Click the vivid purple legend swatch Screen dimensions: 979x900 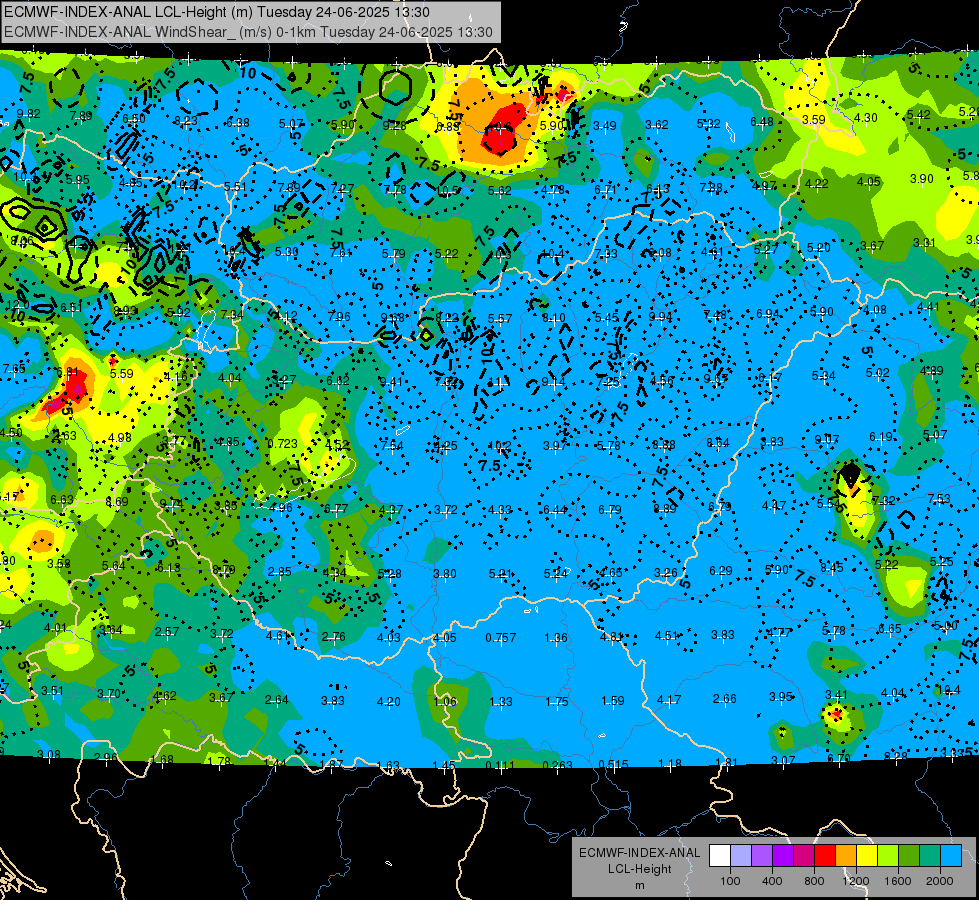coord(783,856)
